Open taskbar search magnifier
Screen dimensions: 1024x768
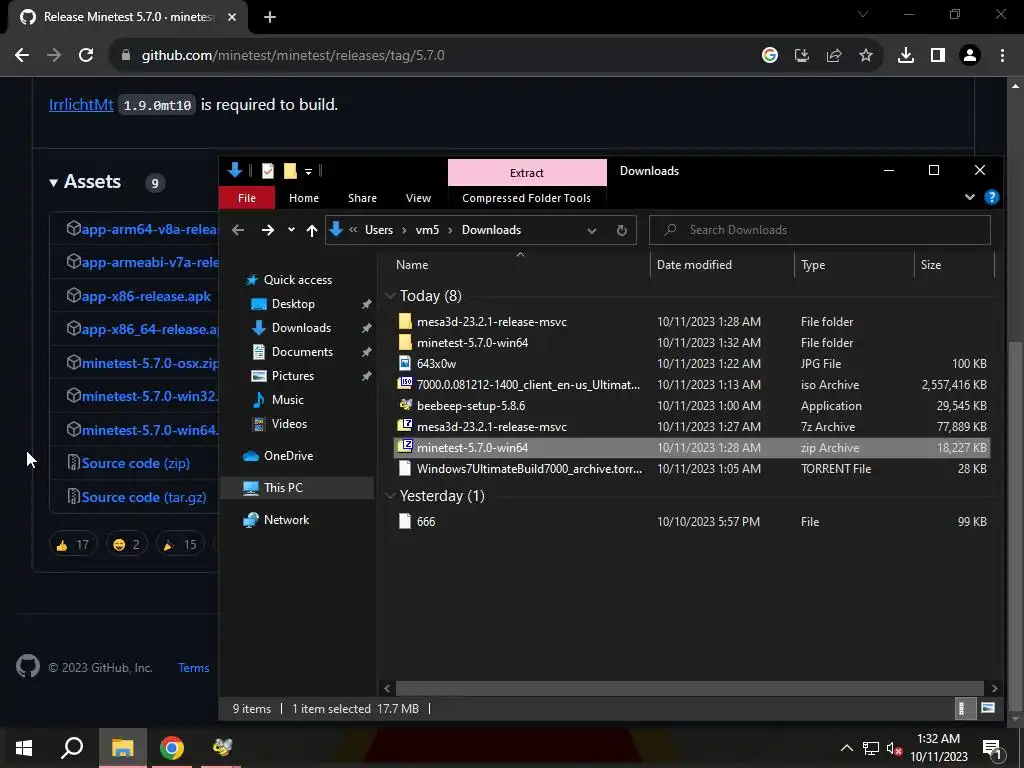[x=72, y=748]
